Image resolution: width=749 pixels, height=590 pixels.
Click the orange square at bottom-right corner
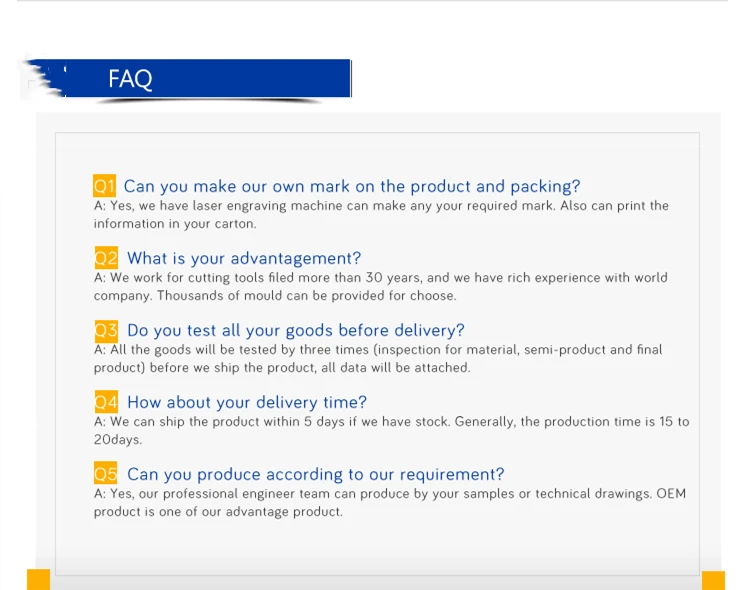tap(713, 580)
